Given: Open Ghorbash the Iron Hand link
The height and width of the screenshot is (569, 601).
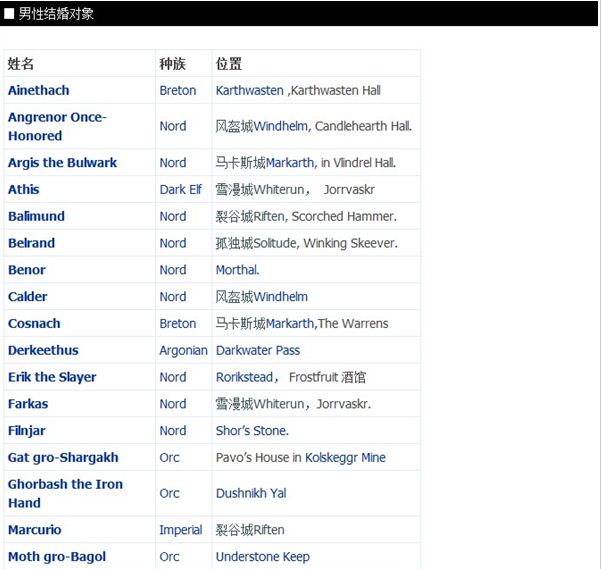Looking at the screenshot, I should [x=66, y=494].
